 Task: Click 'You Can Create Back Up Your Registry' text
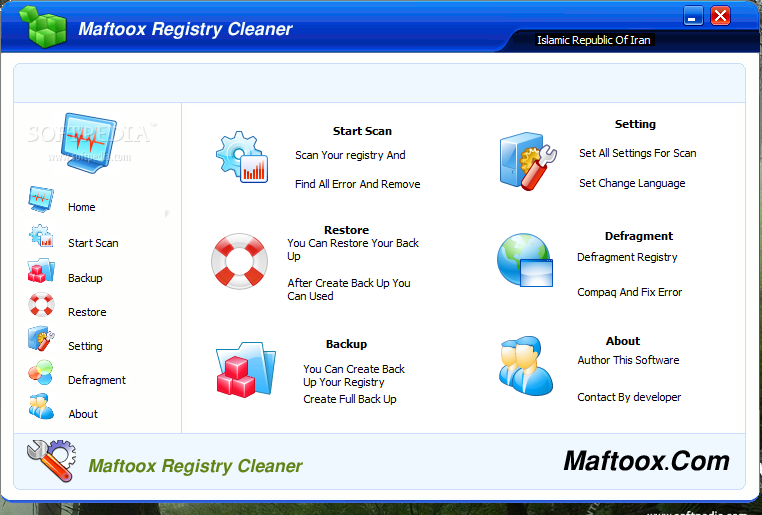pyautogui.click(x=354, y=376)
